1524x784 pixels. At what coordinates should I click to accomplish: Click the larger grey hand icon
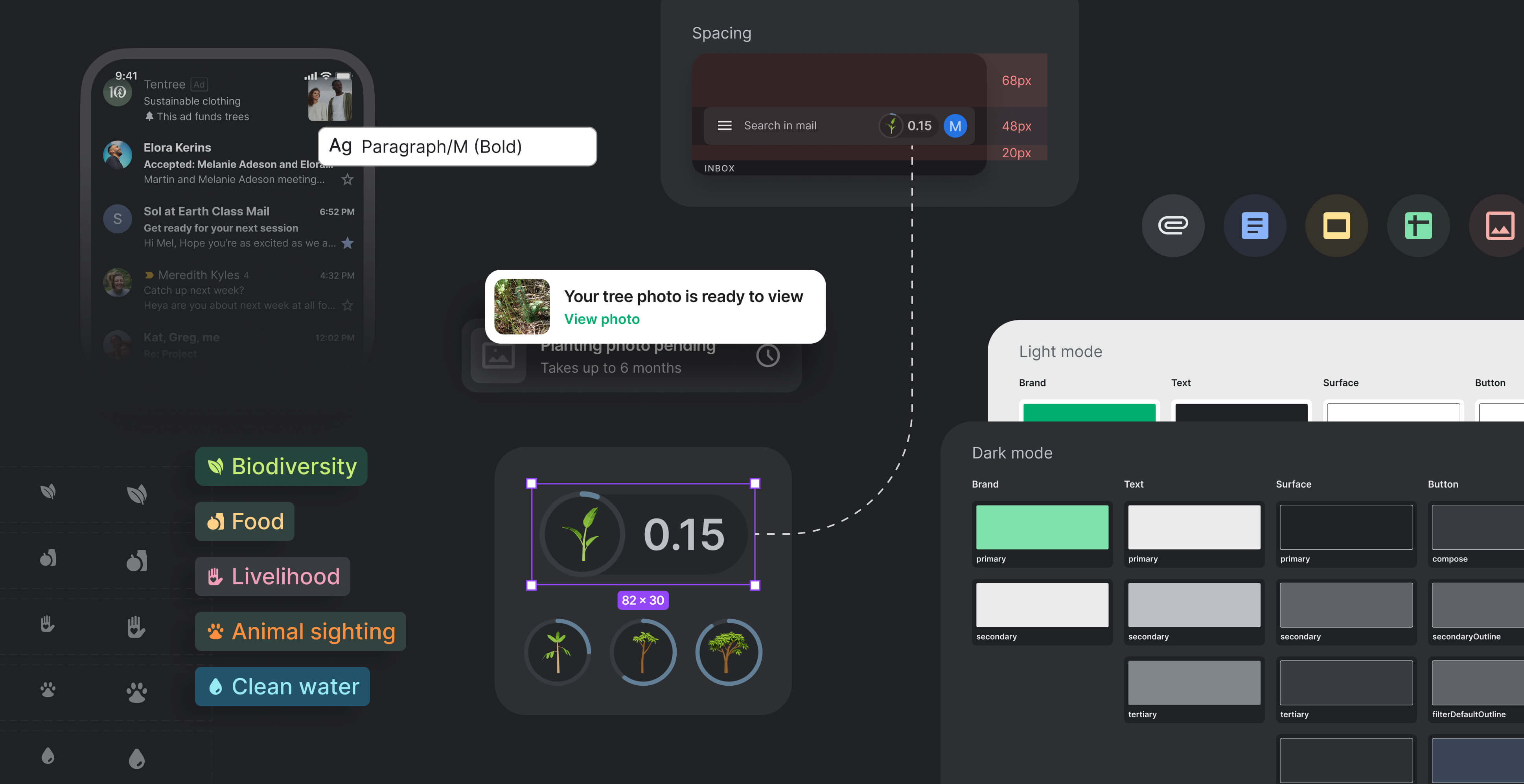tap(137, 627)
